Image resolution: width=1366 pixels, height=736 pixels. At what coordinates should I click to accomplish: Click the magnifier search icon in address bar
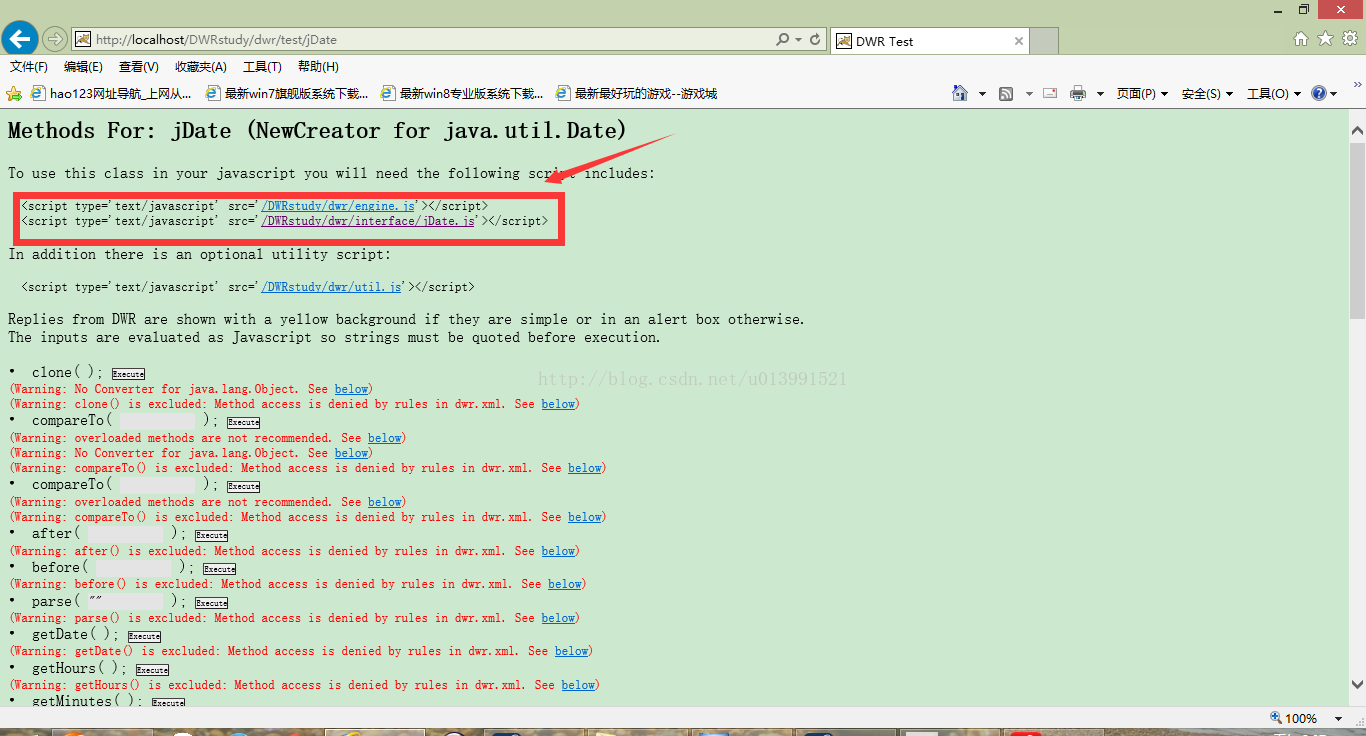(782, 40)
